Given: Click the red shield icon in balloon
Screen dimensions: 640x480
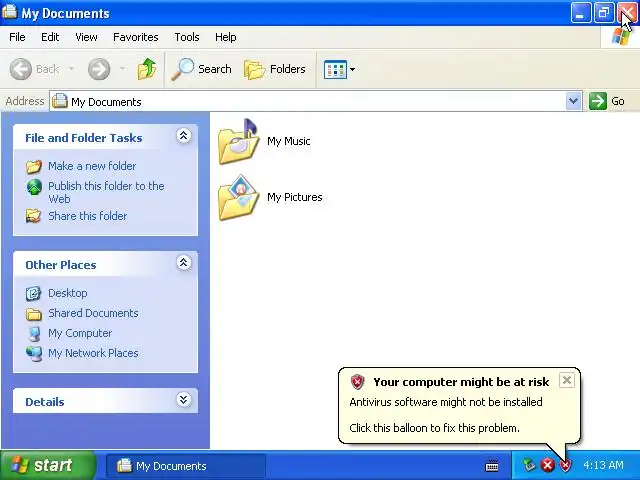Looking at the screenshot, I should pyautogui.click(x=358, y=382).
